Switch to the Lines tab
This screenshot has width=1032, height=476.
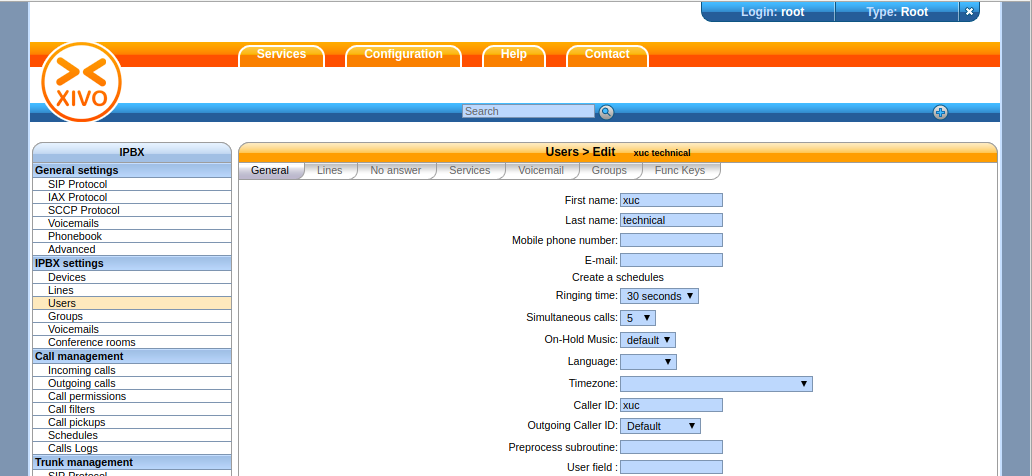coord(329,171)
